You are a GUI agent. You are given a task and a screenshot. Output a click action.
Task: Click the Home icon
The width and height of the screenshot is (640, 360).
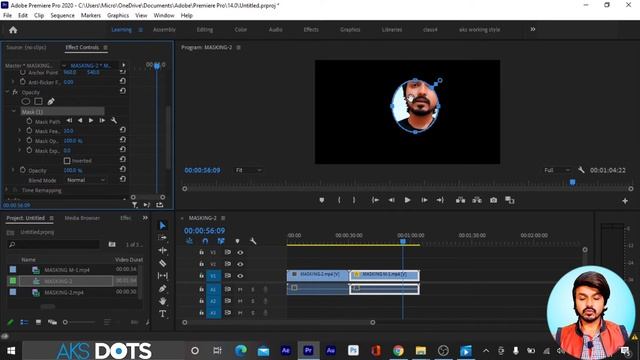tap(13, 30)
